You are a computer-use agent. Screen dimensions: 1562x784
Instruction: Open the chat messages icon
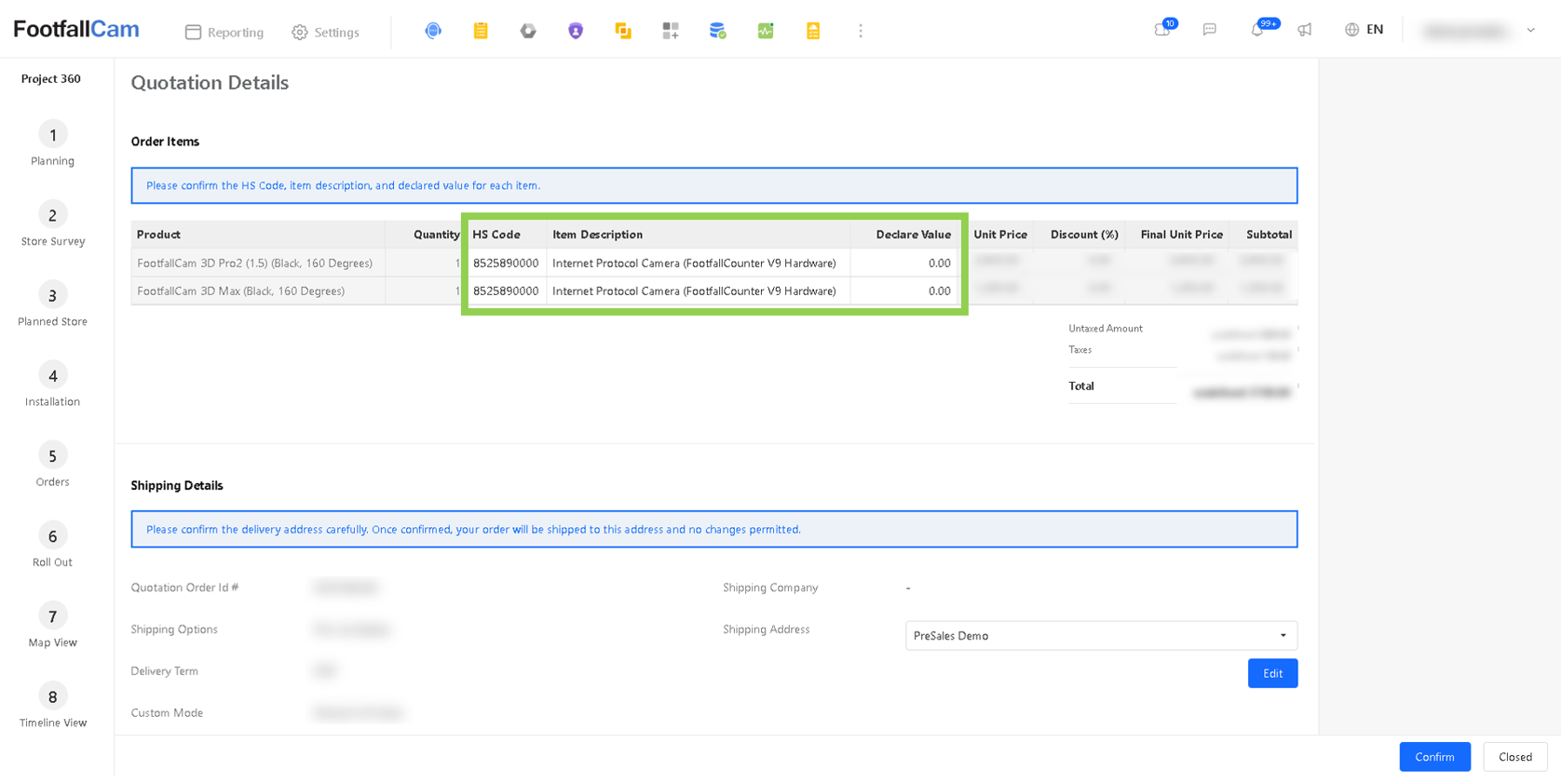tap(1210, 30)
